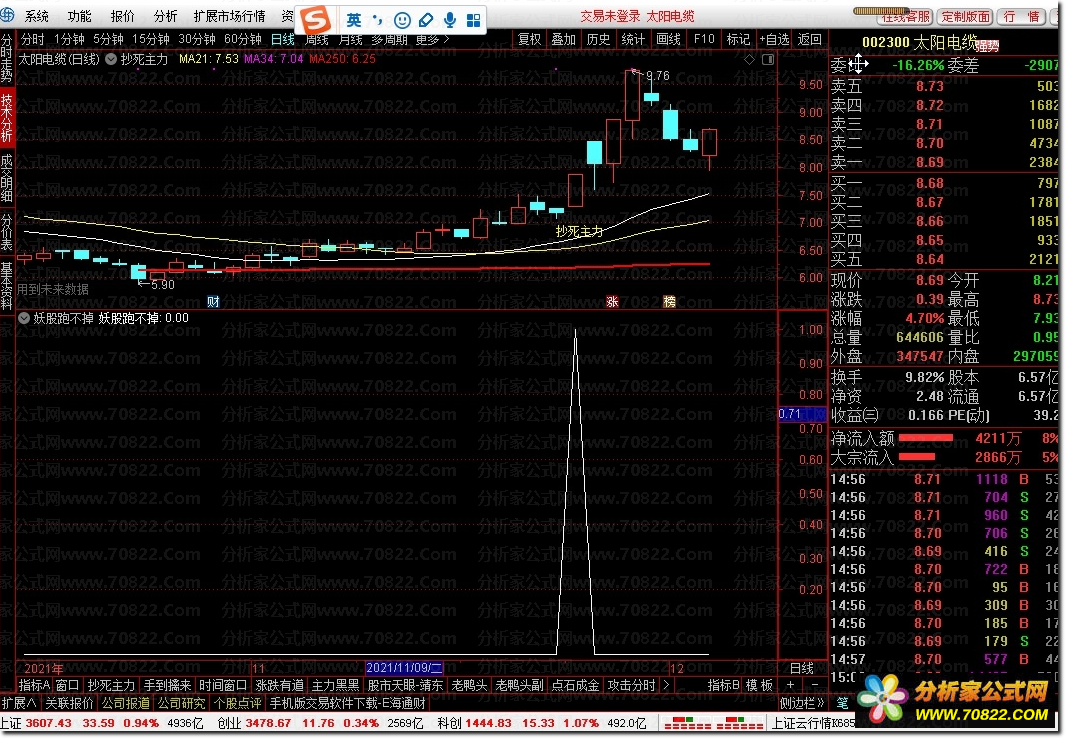Click 定制版面 layout button
This screenshot has width=1067, height=739.
coord(964,16)
